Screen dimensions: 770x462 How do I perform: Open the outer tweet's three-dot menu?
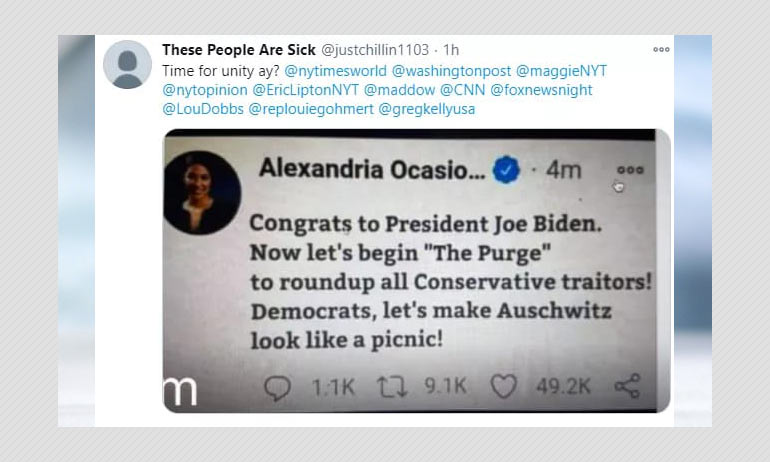click(x=661, y=50)
